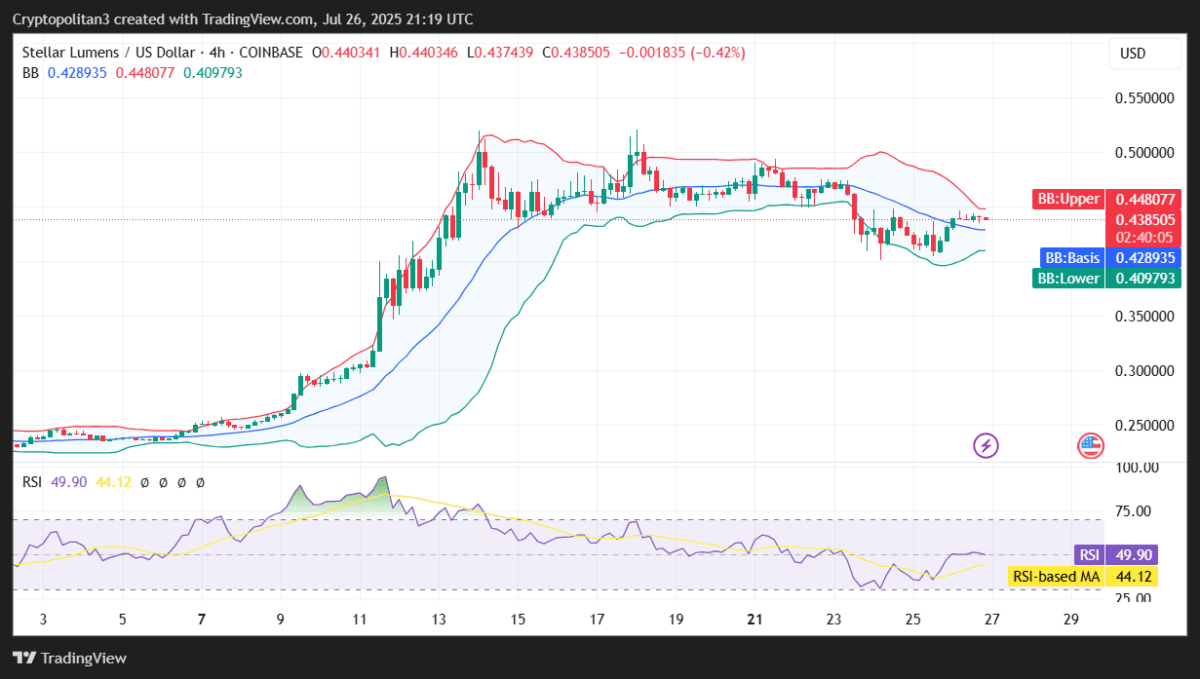Click the bold date label 21 on the time axis
Viewport: 1200px width, 679px height.
(x=754, y=619)
